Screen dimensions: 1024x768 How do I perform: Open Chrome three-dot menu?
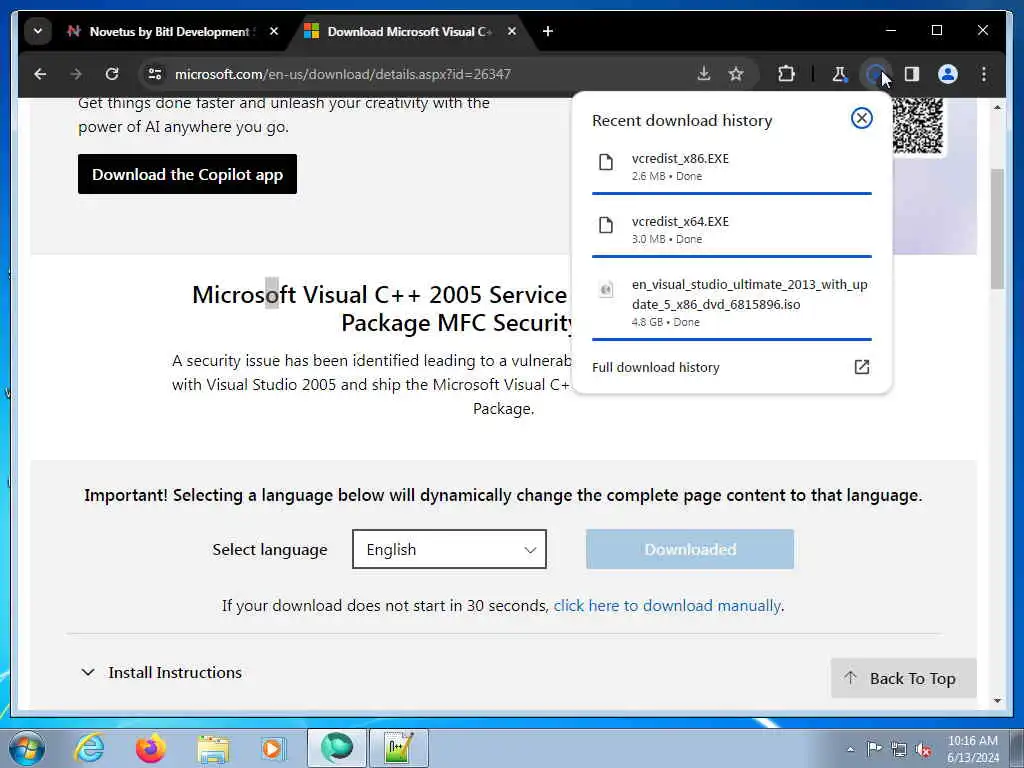(x=984, y=74)
